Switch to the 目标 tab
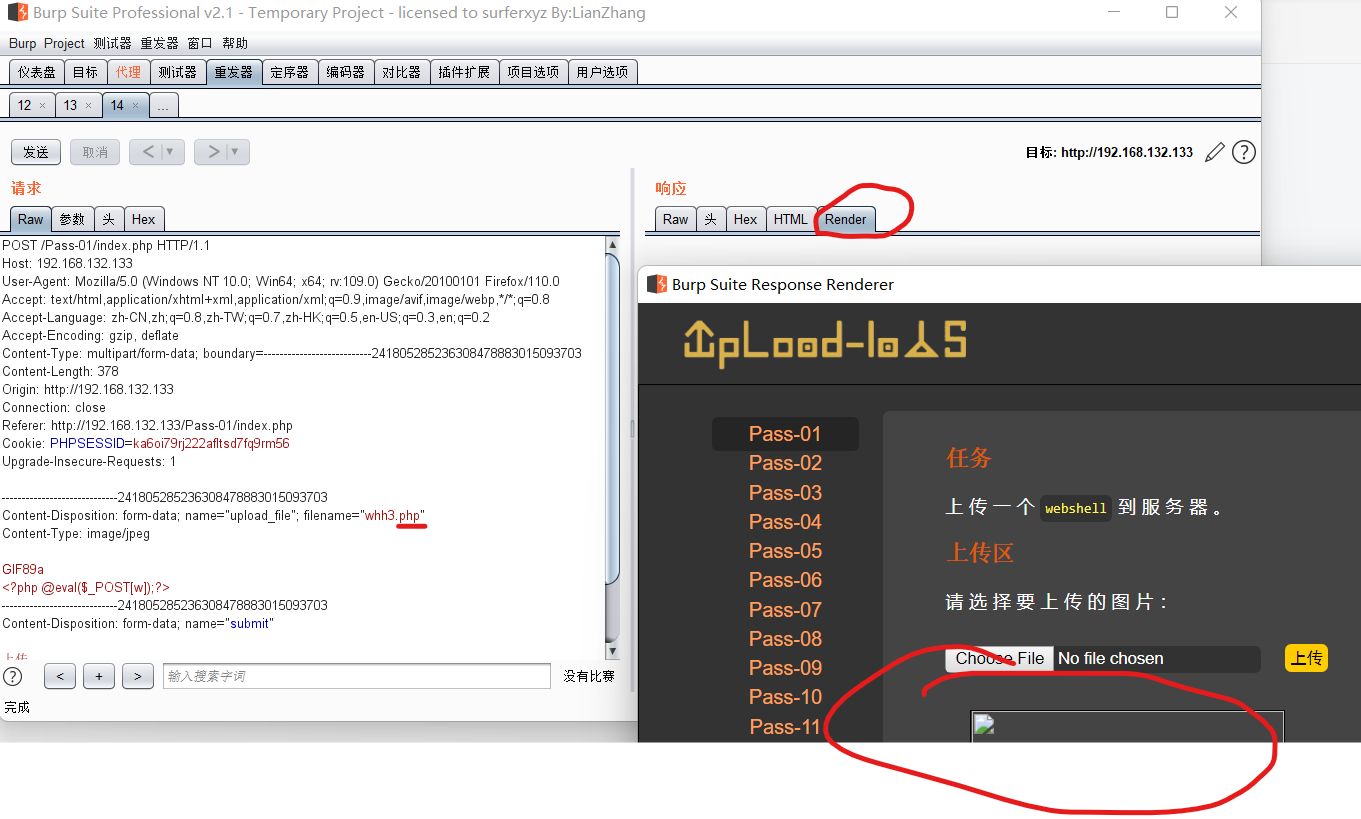Image resolution: width=1361 pixels, height=819 pixels. (85, 72)
